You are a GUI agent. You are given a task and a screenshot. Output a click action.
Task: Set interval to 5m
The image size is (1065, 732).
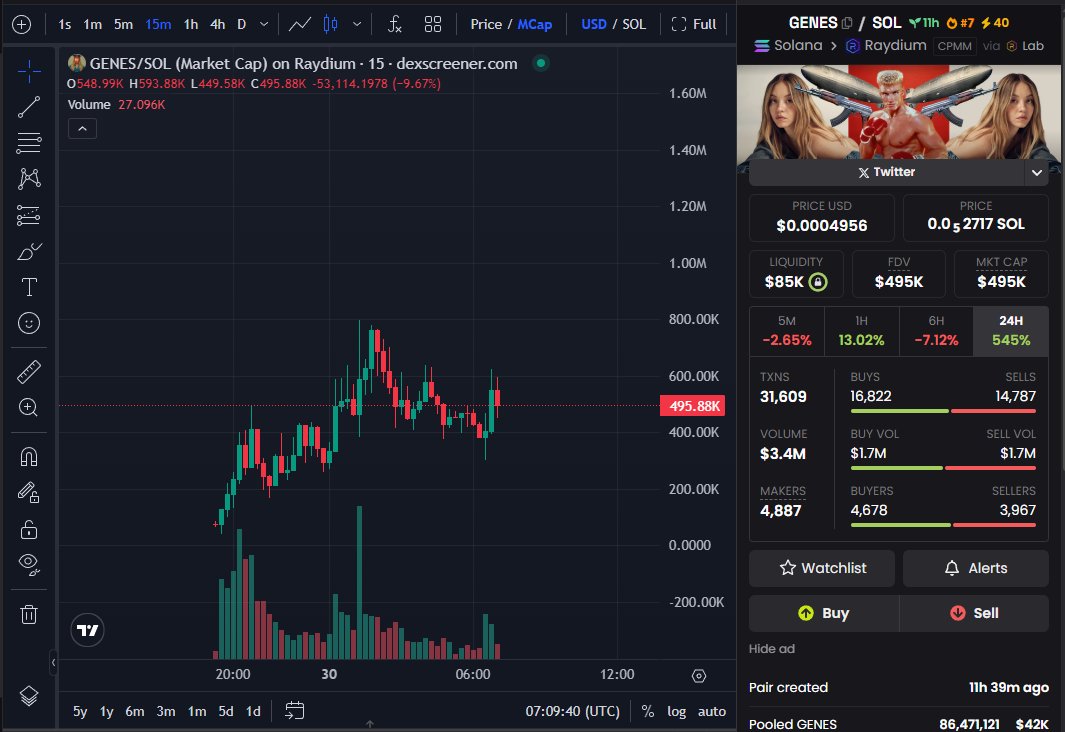pos(123,24)
